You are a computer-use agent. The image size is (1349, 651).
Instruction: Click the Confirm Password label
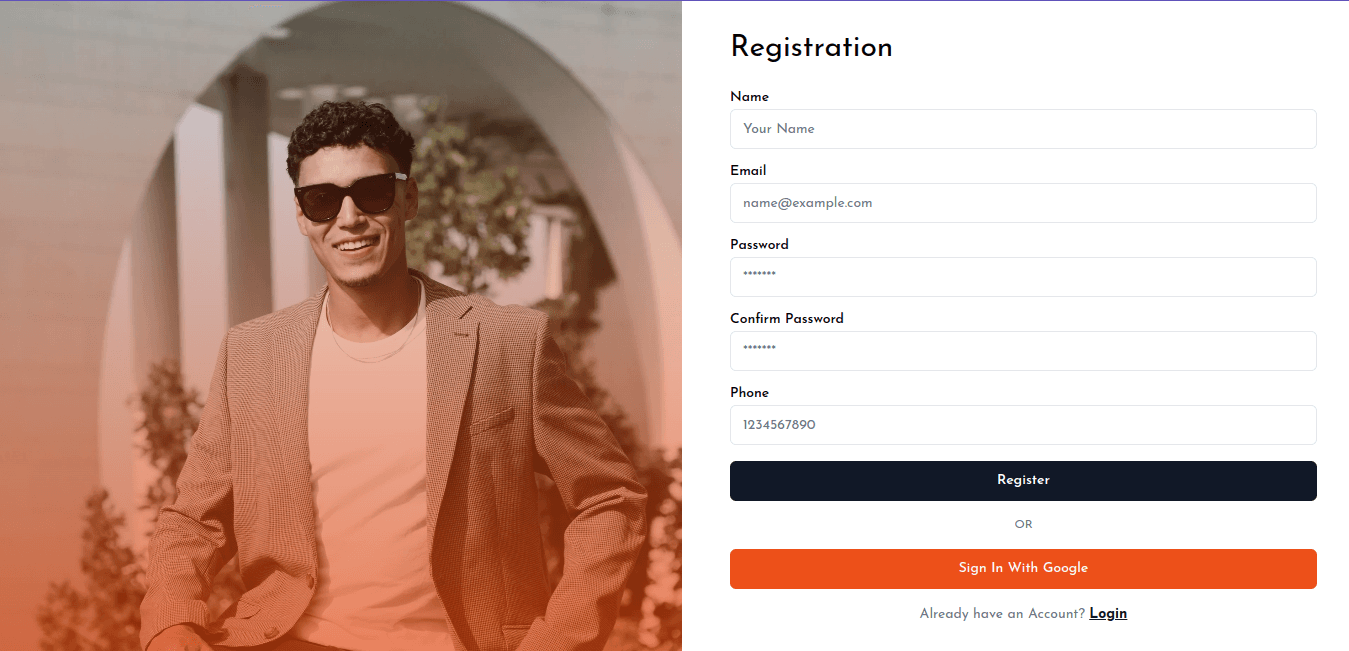click(787, 319)
